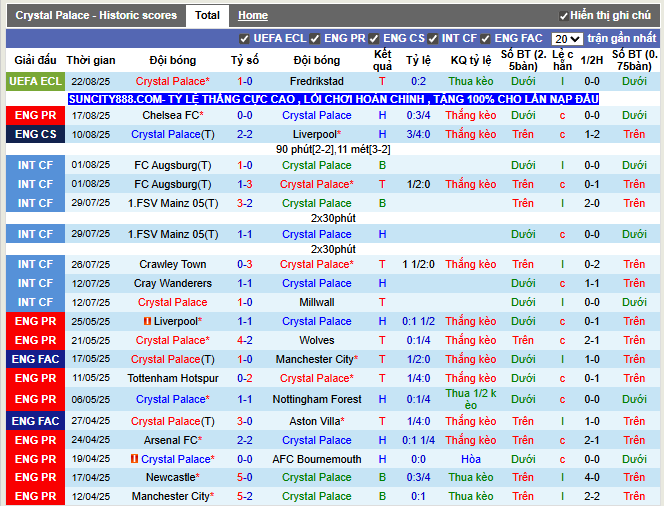This screenshot has width=664, height=506.
Task: Click the 1/2H column header
Action: [x=592, y=60]
